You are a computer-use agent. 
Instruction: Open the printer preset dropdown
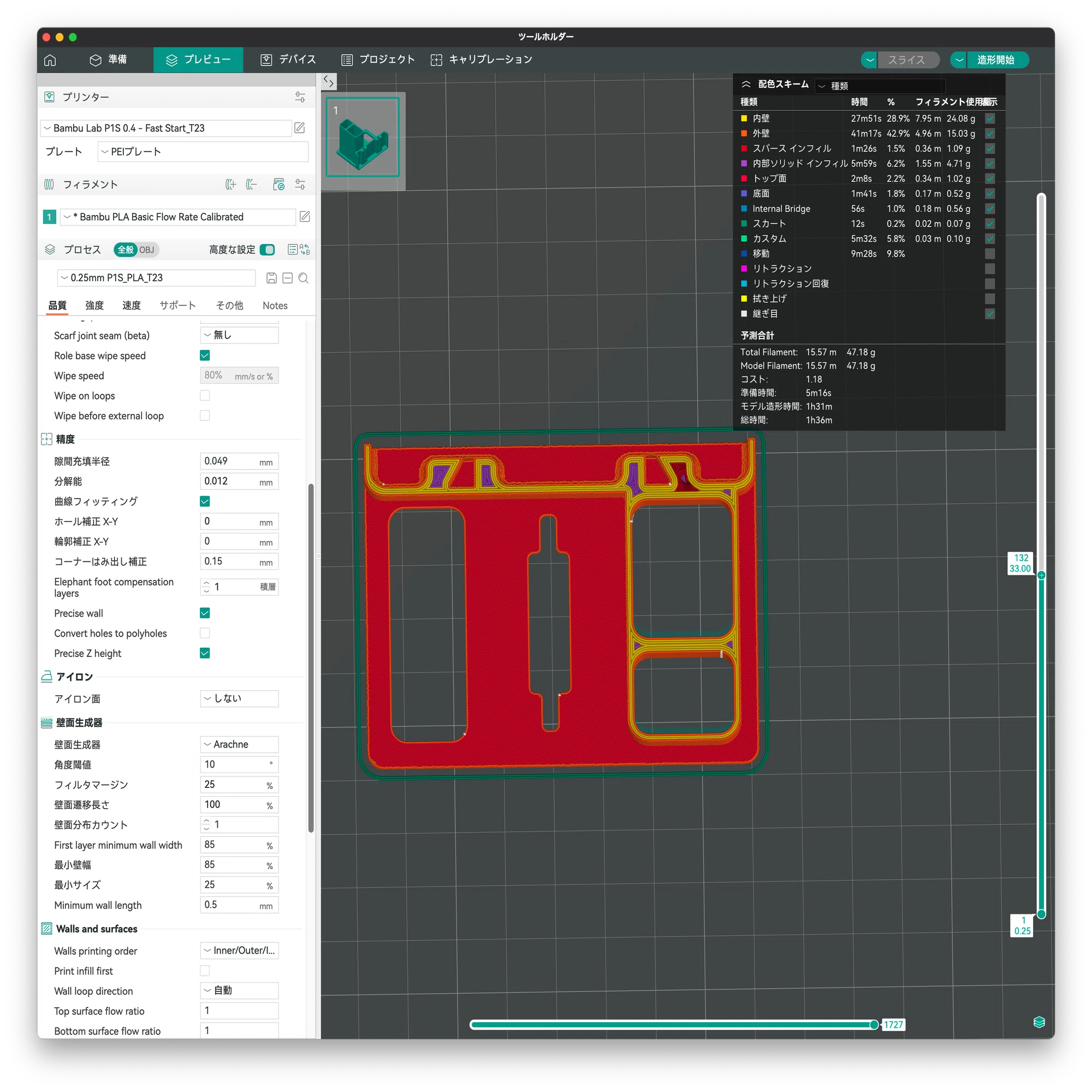(x=166, y=128)
